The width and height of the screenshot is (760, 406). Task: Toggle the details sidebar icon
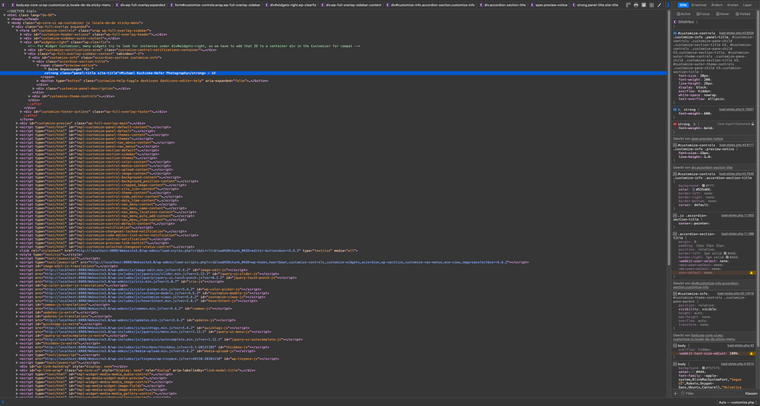tap(668, 5)
